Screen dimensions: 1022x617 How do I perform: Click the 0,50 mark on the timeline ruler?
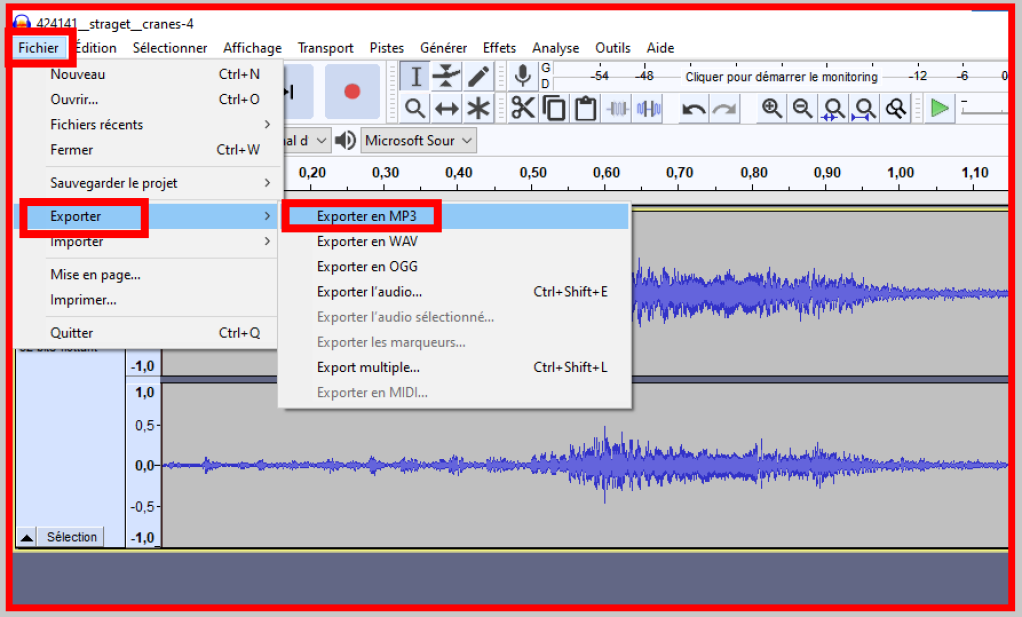pos(533,173)
